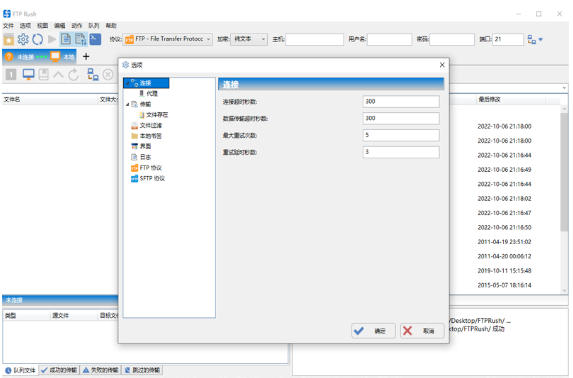
Task: Switch to the 本地 tab with monitor icon
Action: tap(63, 57)
